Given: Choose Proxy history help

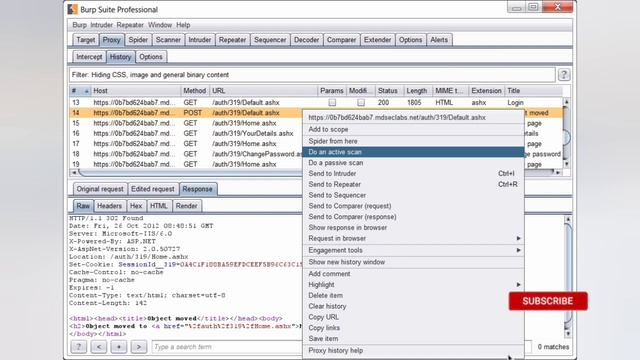Looking at the screenshot, I should pos(413,351).
